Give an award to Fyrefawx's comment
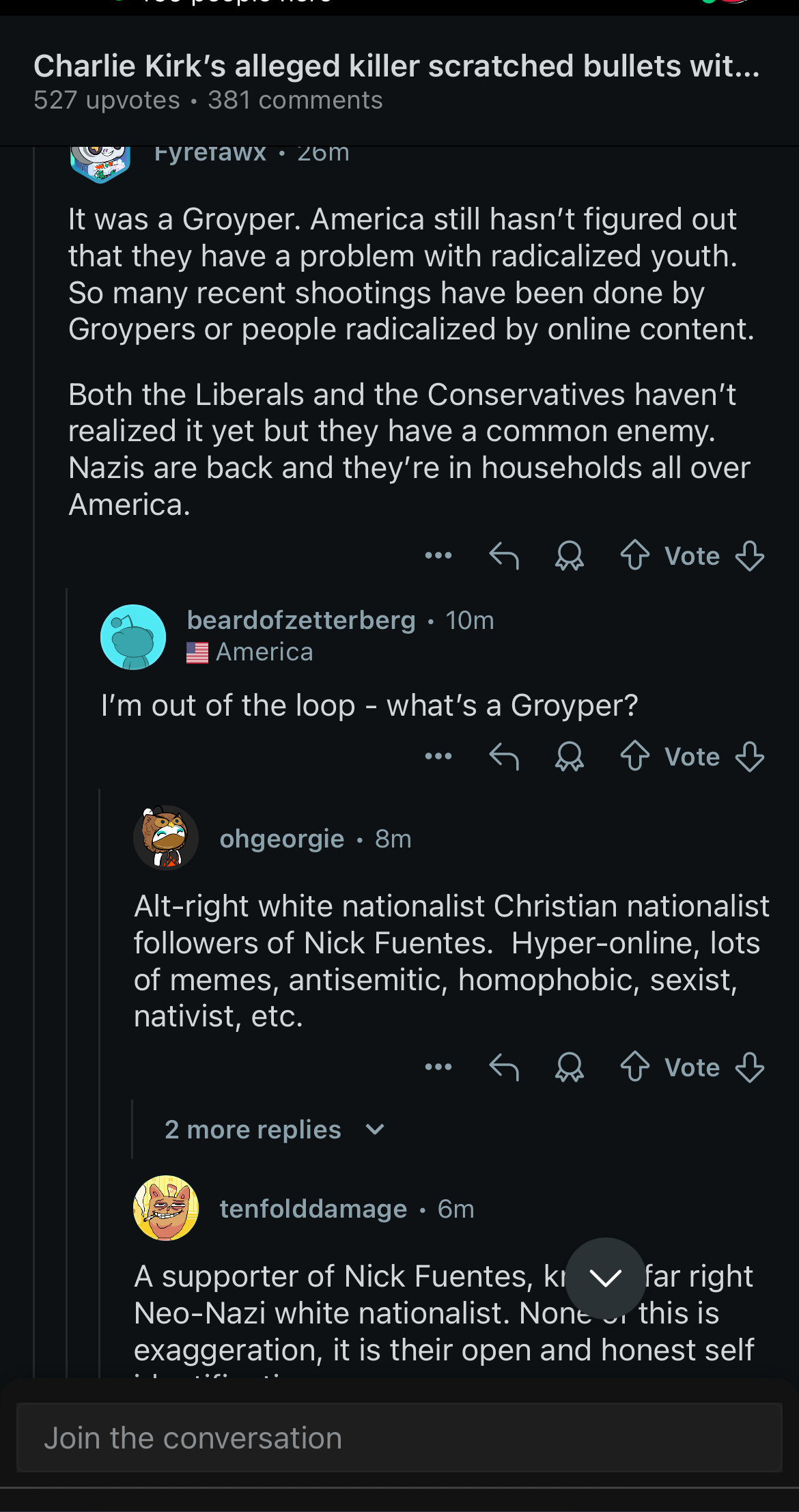Viewport: 799px width, 1512px height. point(570,555)
